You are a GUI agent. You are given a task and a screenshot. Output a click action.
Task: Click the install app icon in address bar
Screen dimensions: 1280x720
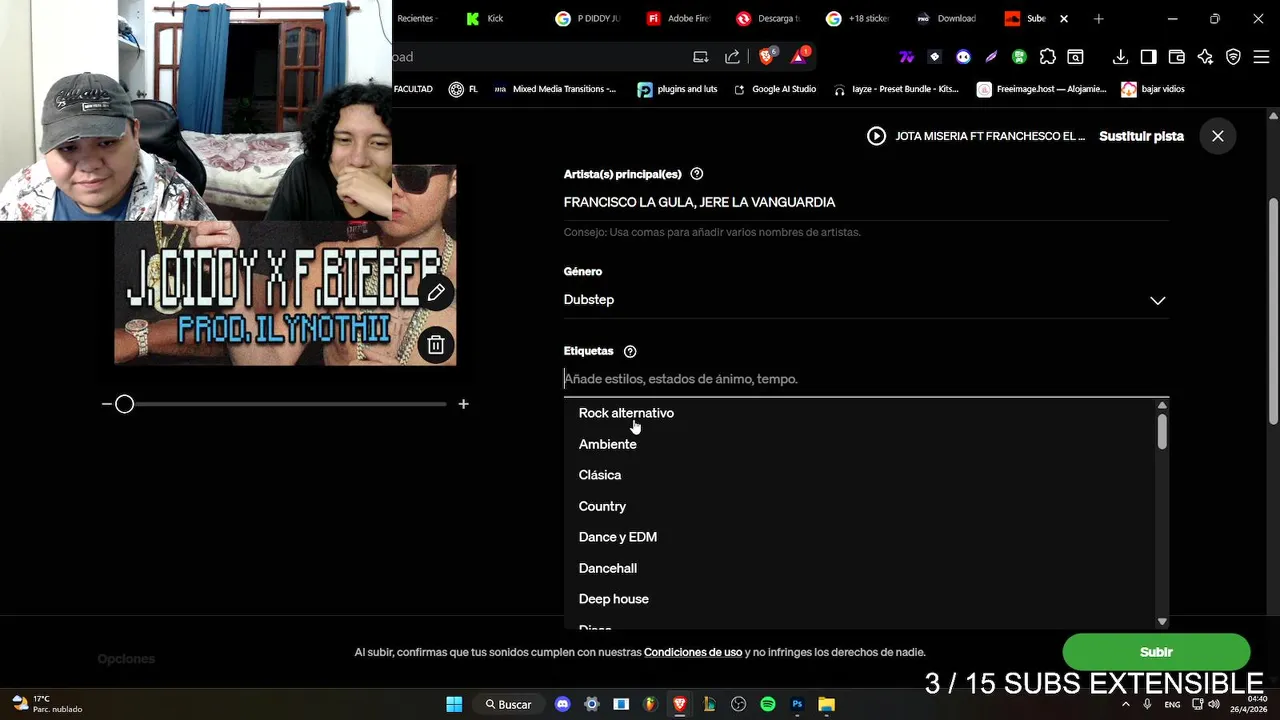(701, 57)
